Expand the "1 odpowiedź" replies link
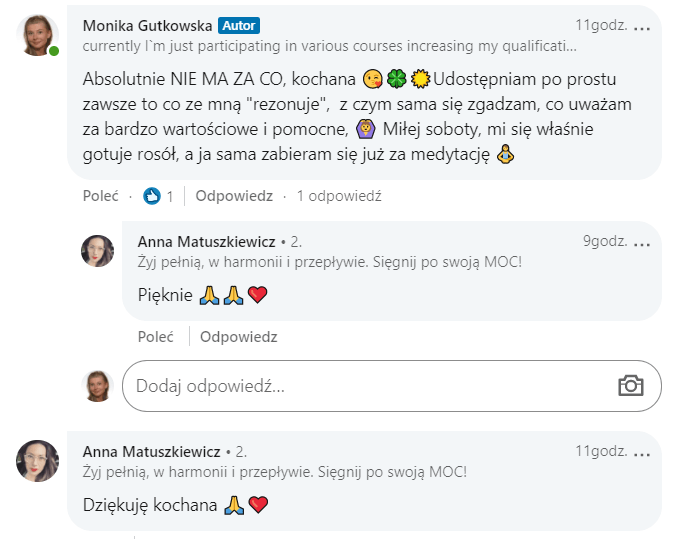Screen dimensions: 674x539 click(x=339, y=196)
